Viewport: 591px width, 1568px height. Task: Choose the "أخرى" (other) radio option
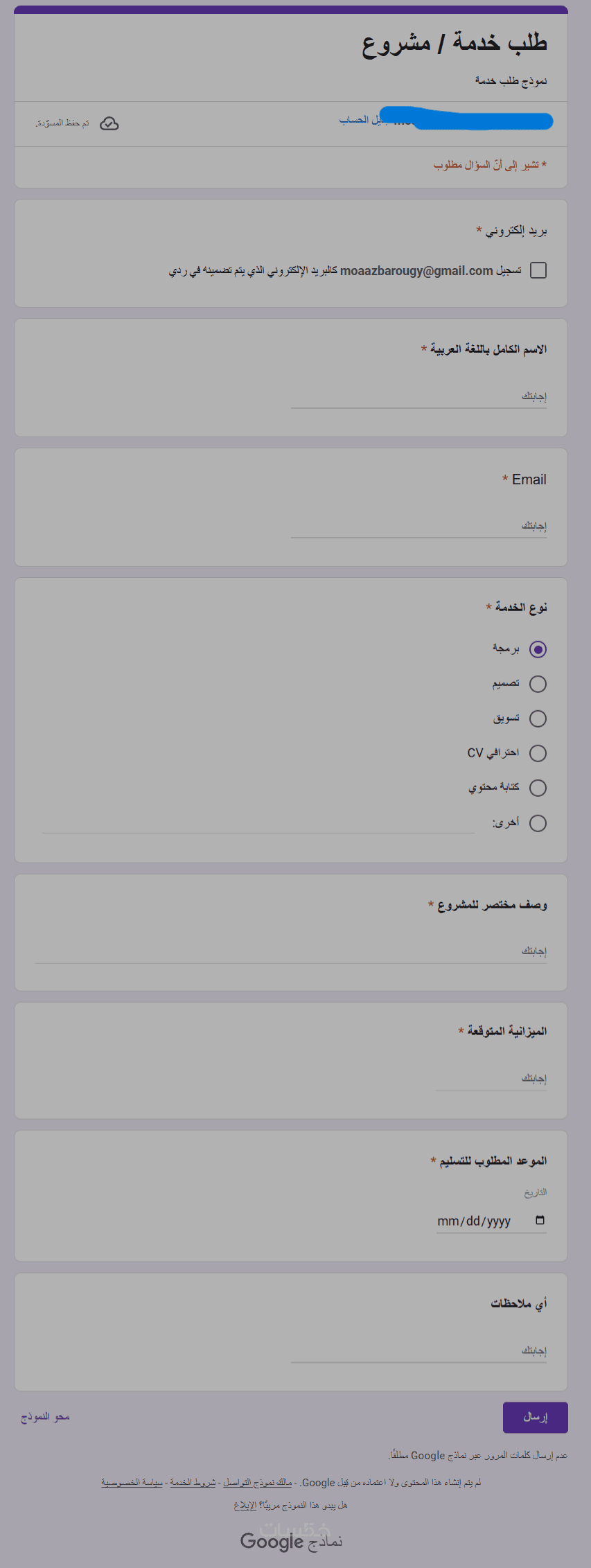coord(538,823)
